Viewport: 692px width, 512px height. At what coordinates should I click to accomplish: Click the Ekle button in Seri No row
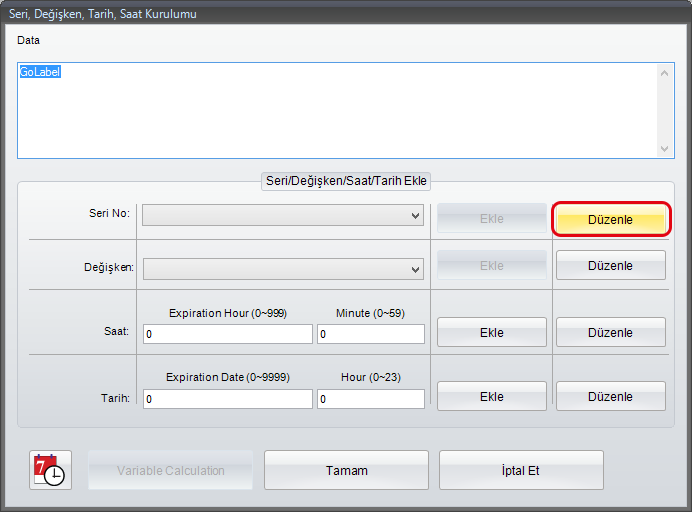click(491, 219)
